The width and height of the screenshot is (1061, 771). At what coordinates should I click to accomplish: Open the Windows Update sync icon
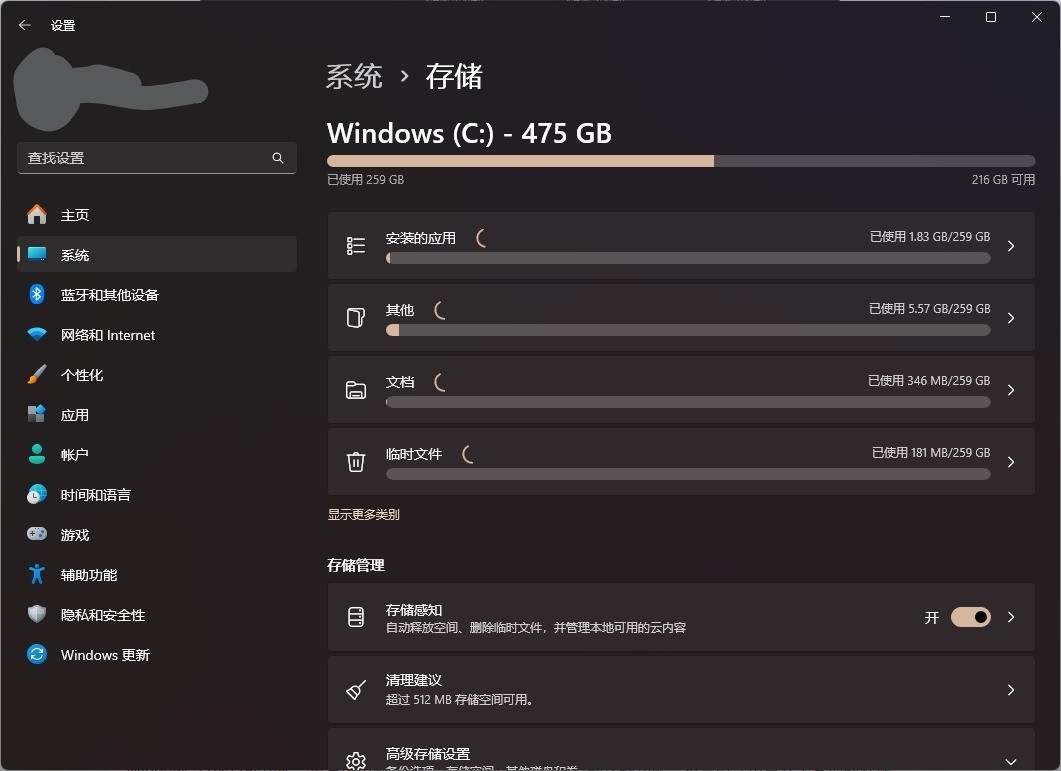click(x=37, y=655)
